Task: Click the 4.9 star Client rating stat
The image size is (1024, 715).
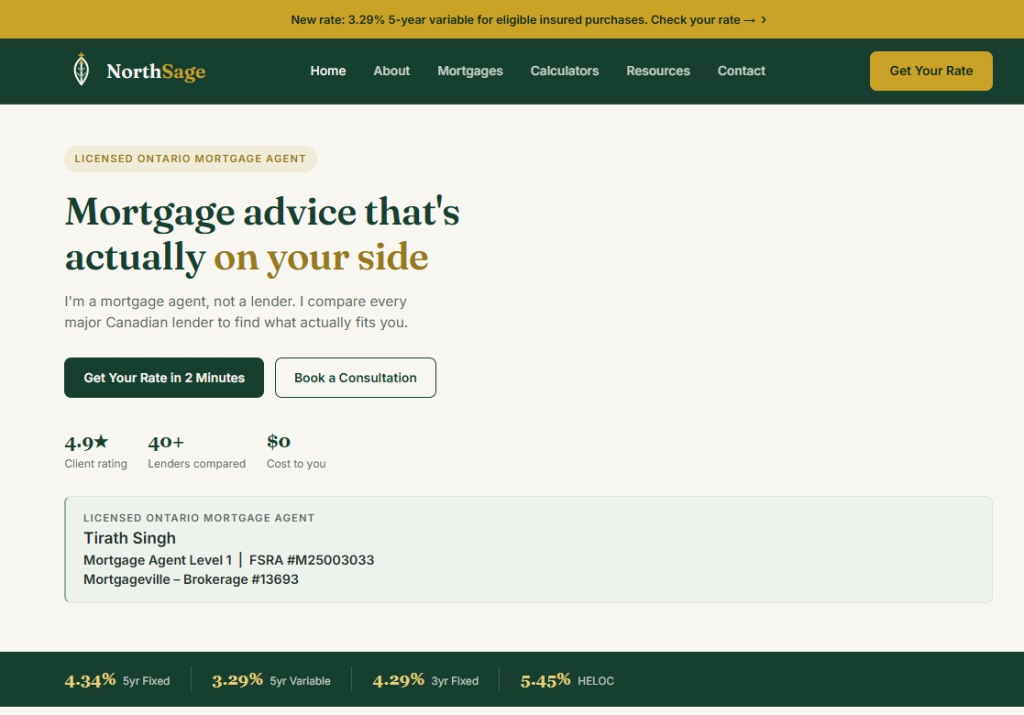Action: click(x=95, y=451)
